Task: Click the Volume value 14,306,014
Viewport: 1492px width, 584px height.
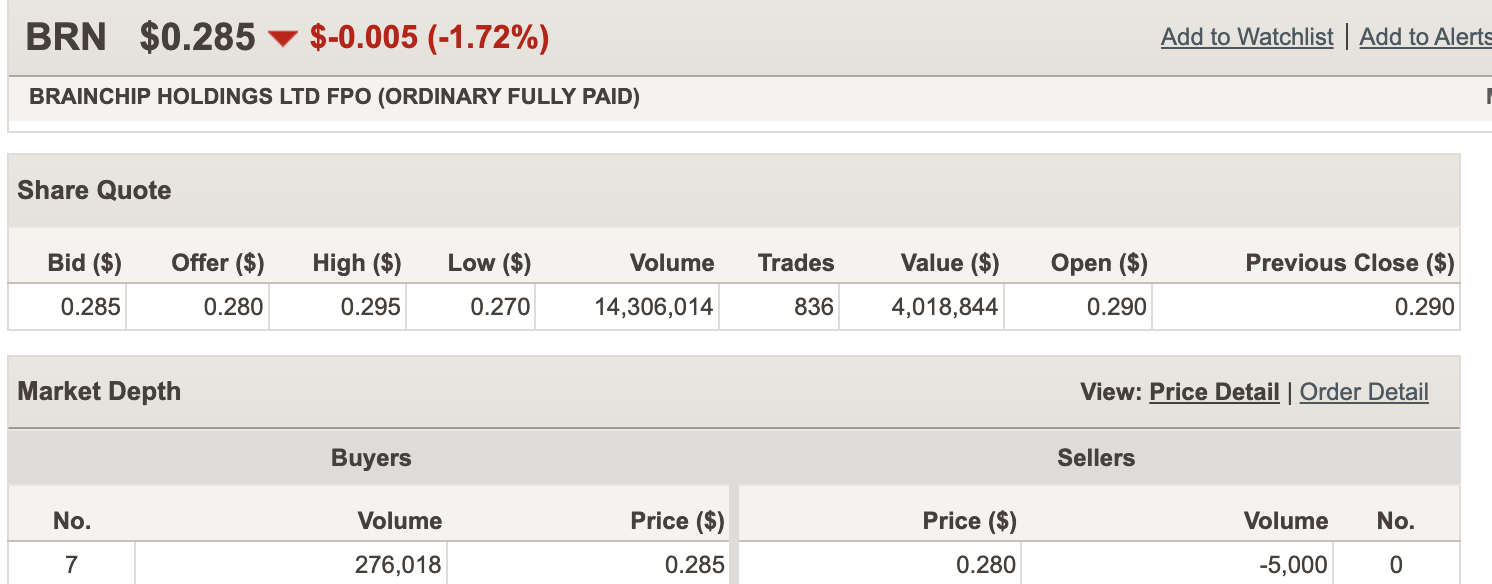Action: click(654, 307)
